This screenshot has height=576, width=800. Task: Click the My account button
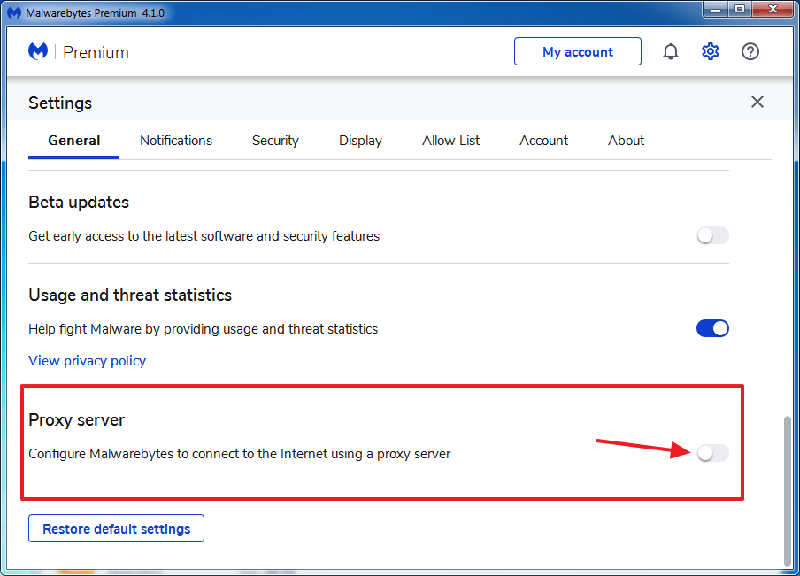(x=577, y=52)
